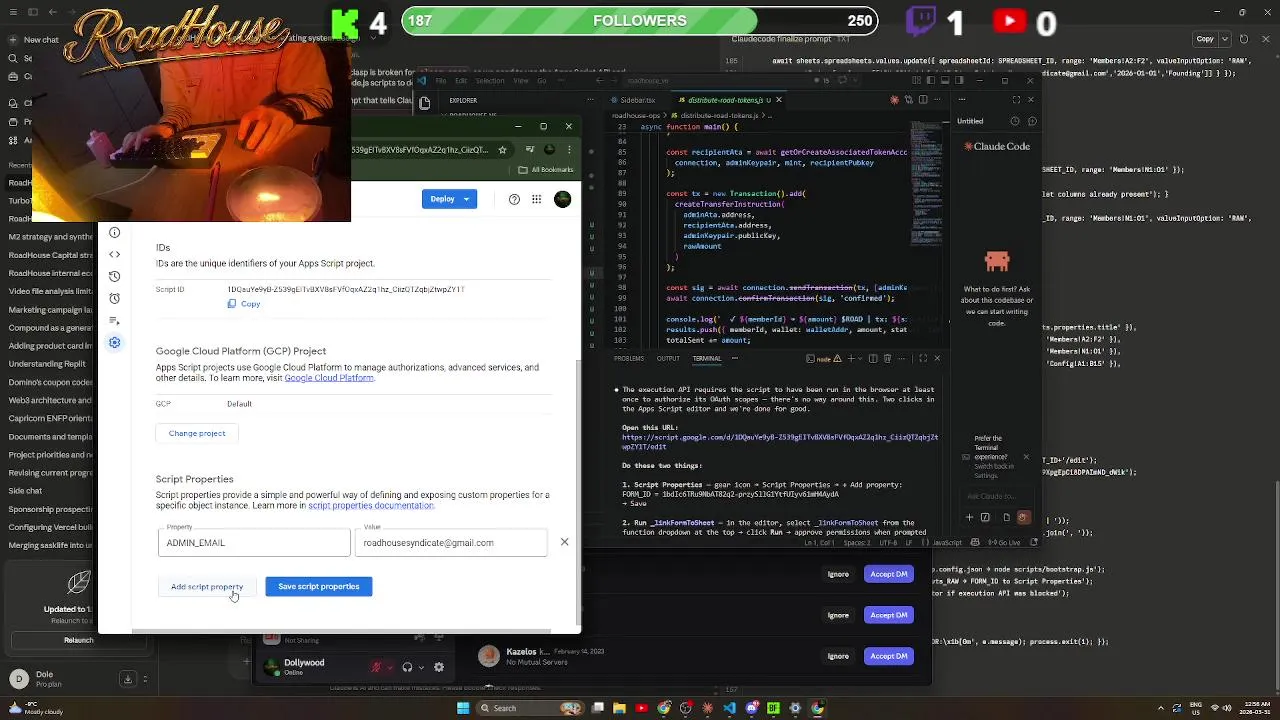Click the Change project button
The image size is (1280, 720).
click(197, 433)
